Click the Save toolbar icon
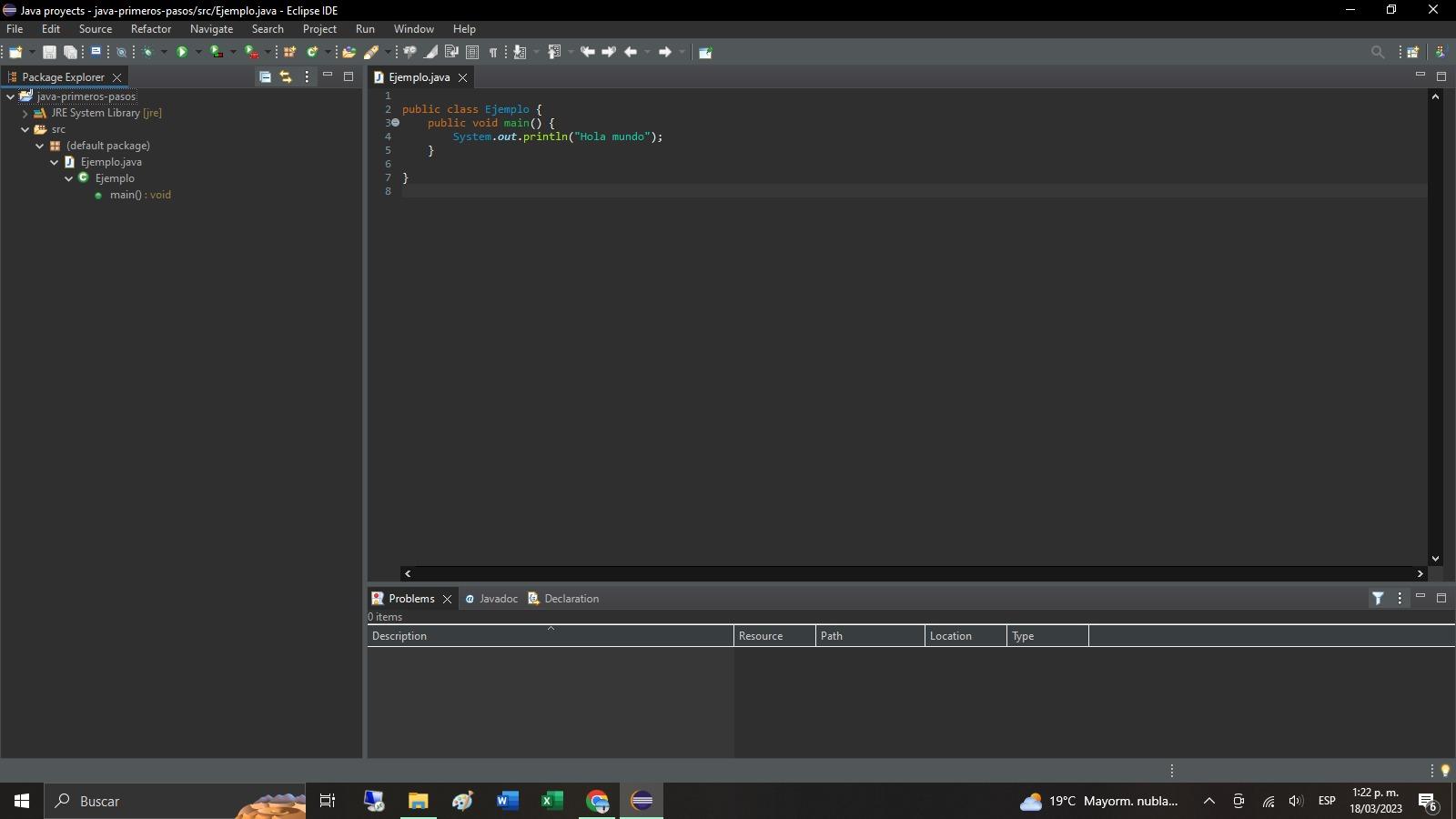 pos(49,52)
